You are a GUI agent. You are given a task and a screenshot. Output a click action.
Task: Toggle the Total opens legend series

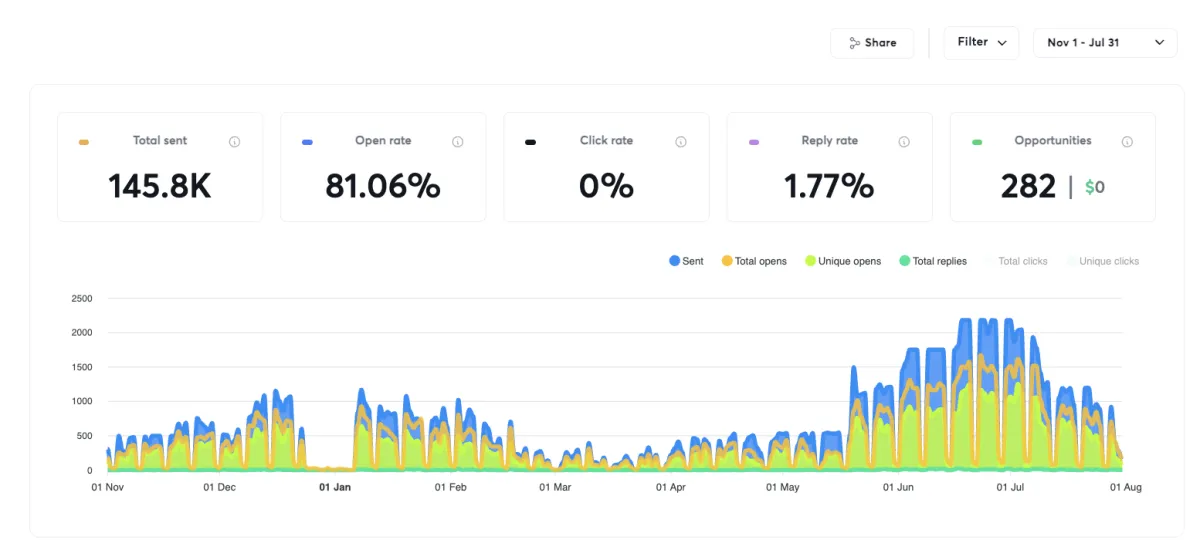[754, 261]
